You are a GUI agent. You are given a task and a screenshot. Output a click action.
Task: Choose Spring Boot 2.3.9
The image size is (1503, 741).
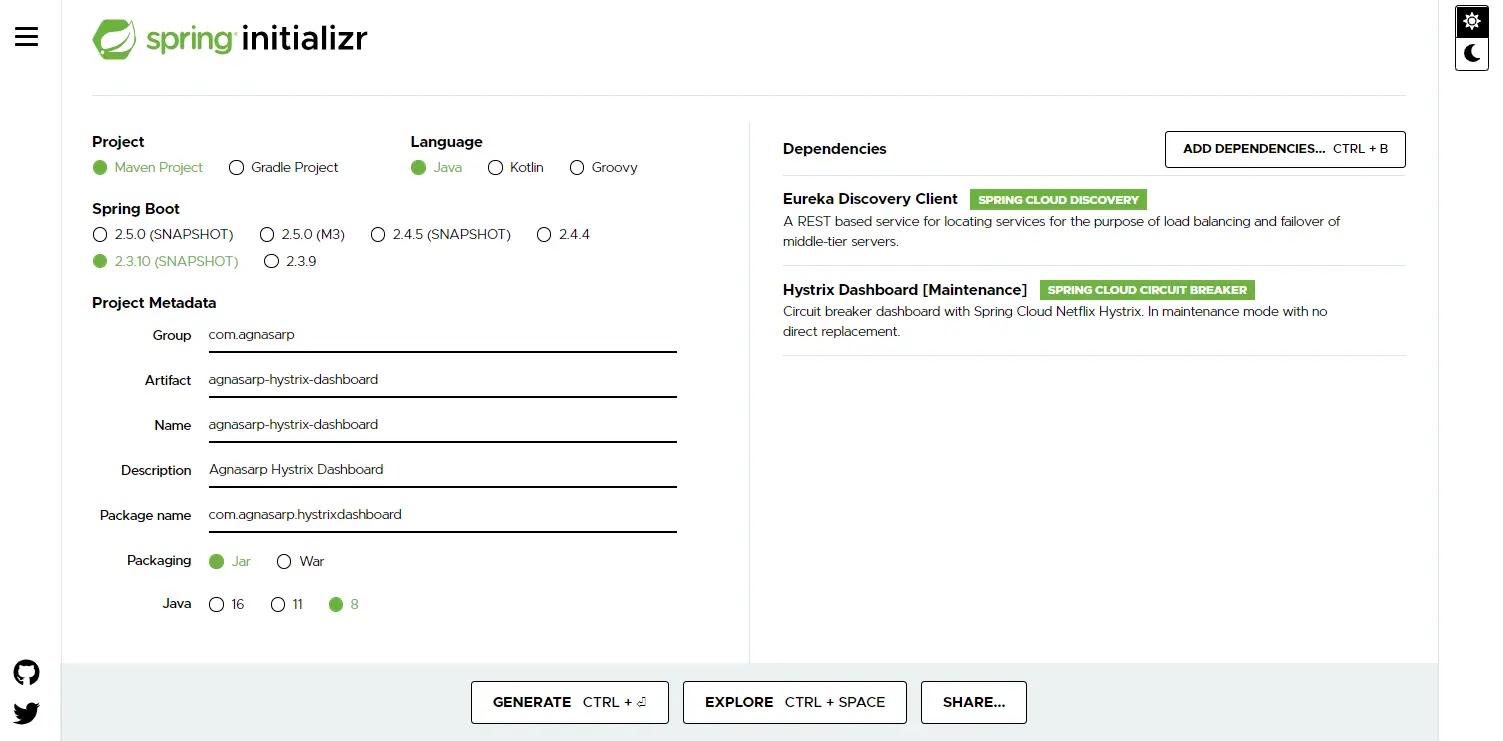pyautogui.click(x=290, y=261)
